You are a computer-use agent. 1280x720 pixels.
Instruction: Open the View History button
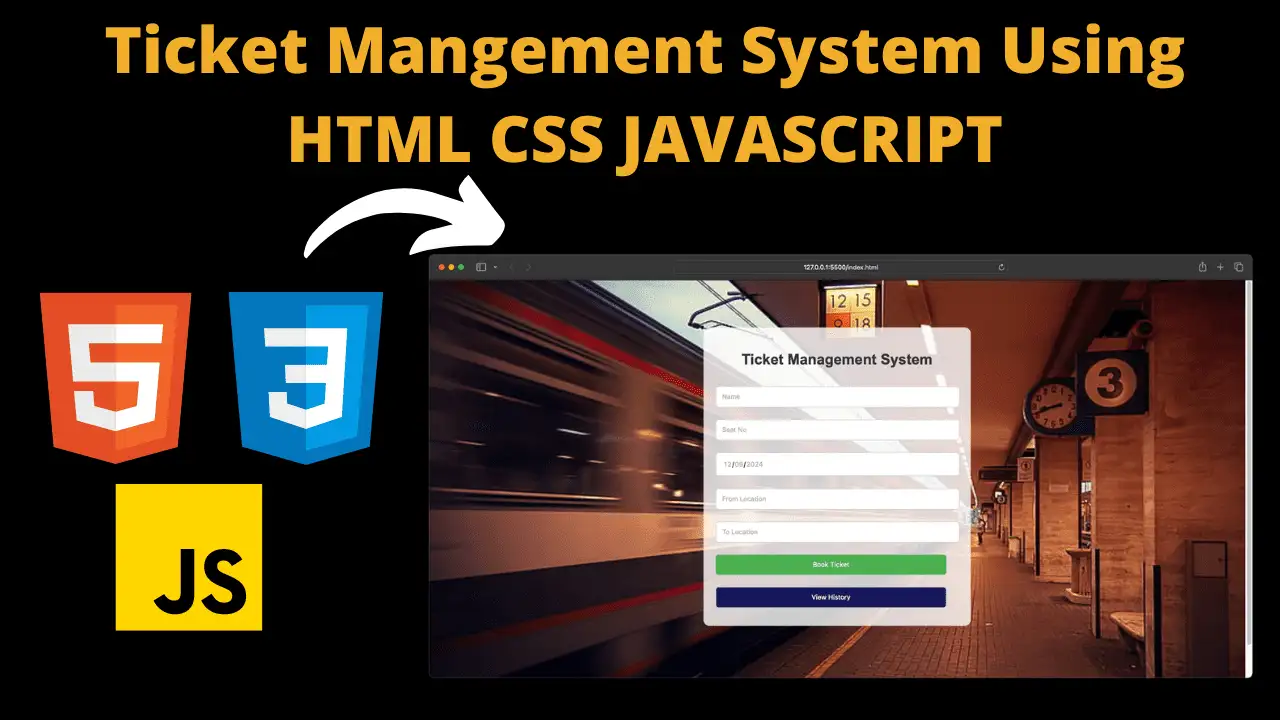click(x=831, y=597)
